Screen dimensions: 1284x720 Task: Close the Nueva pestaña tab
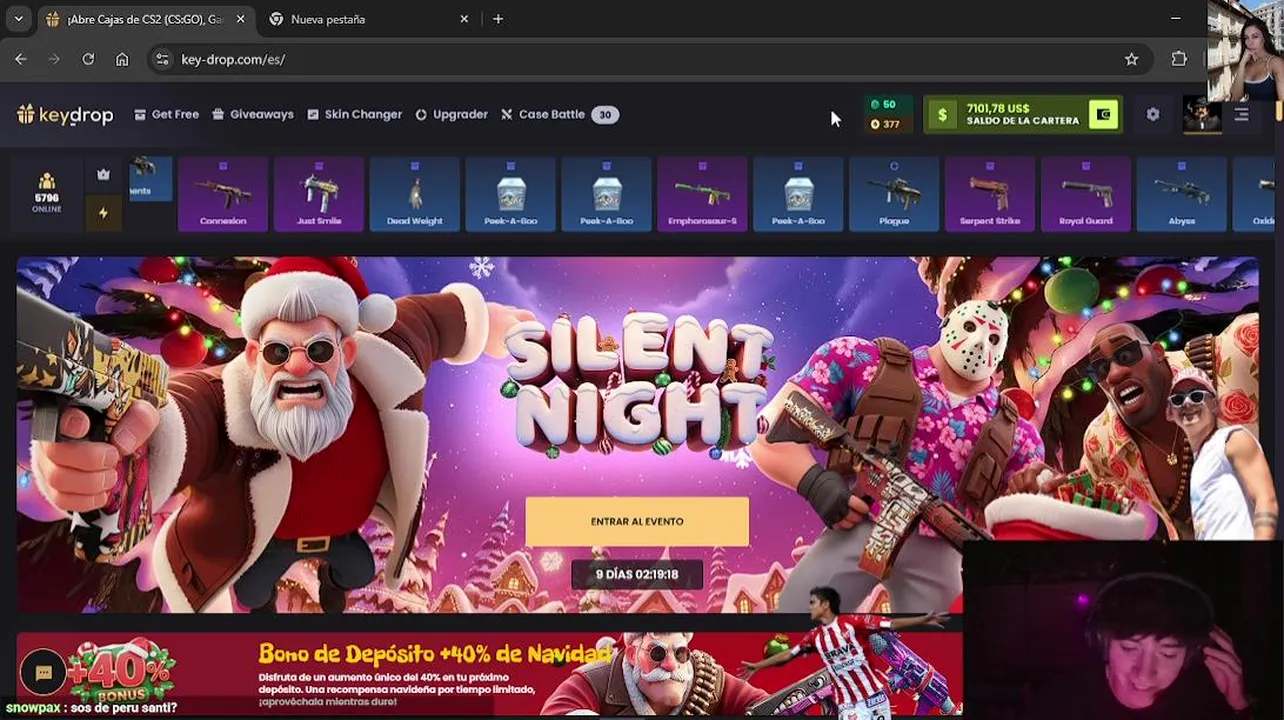click(464, 19)
